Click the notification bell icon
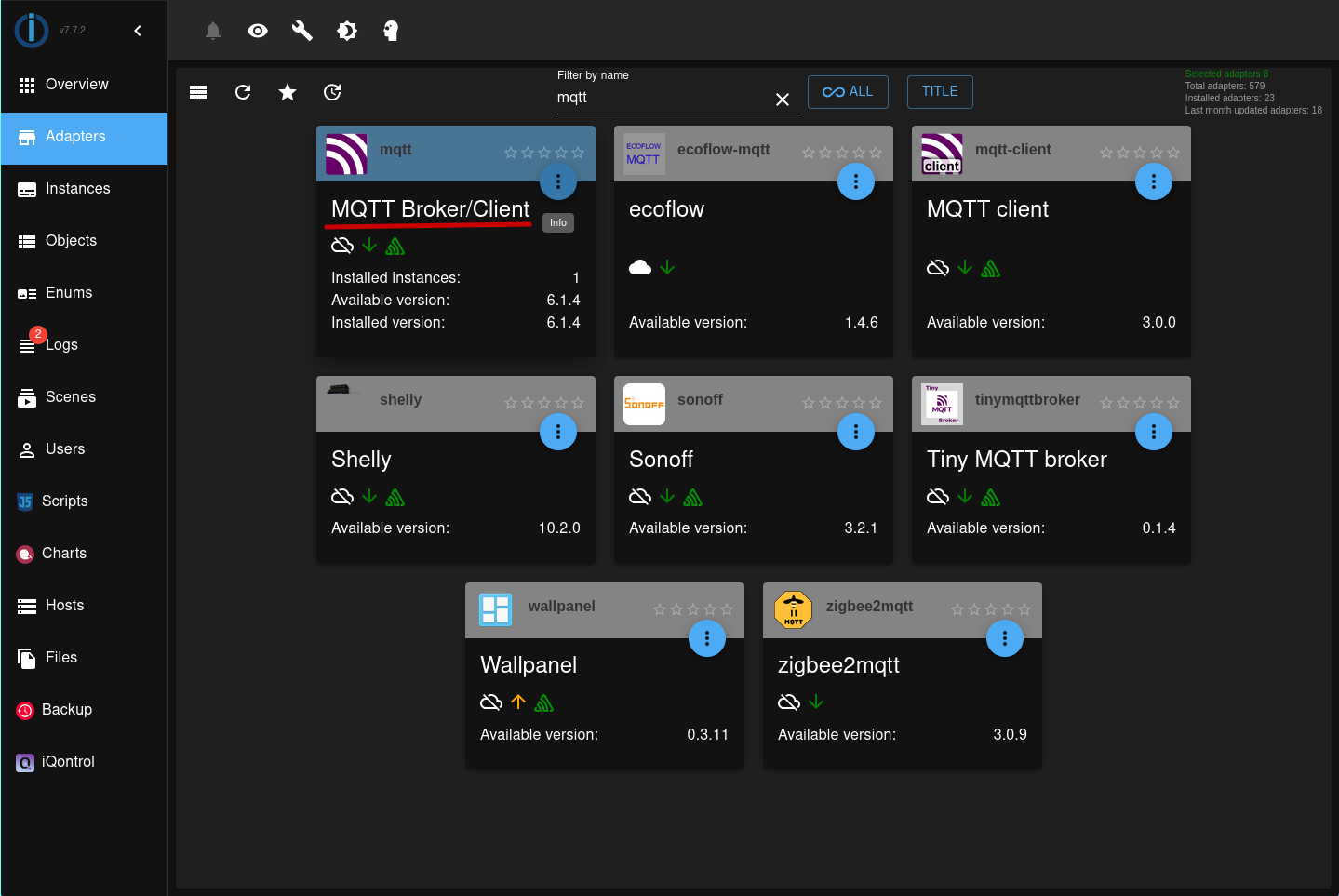 [213, 31]
